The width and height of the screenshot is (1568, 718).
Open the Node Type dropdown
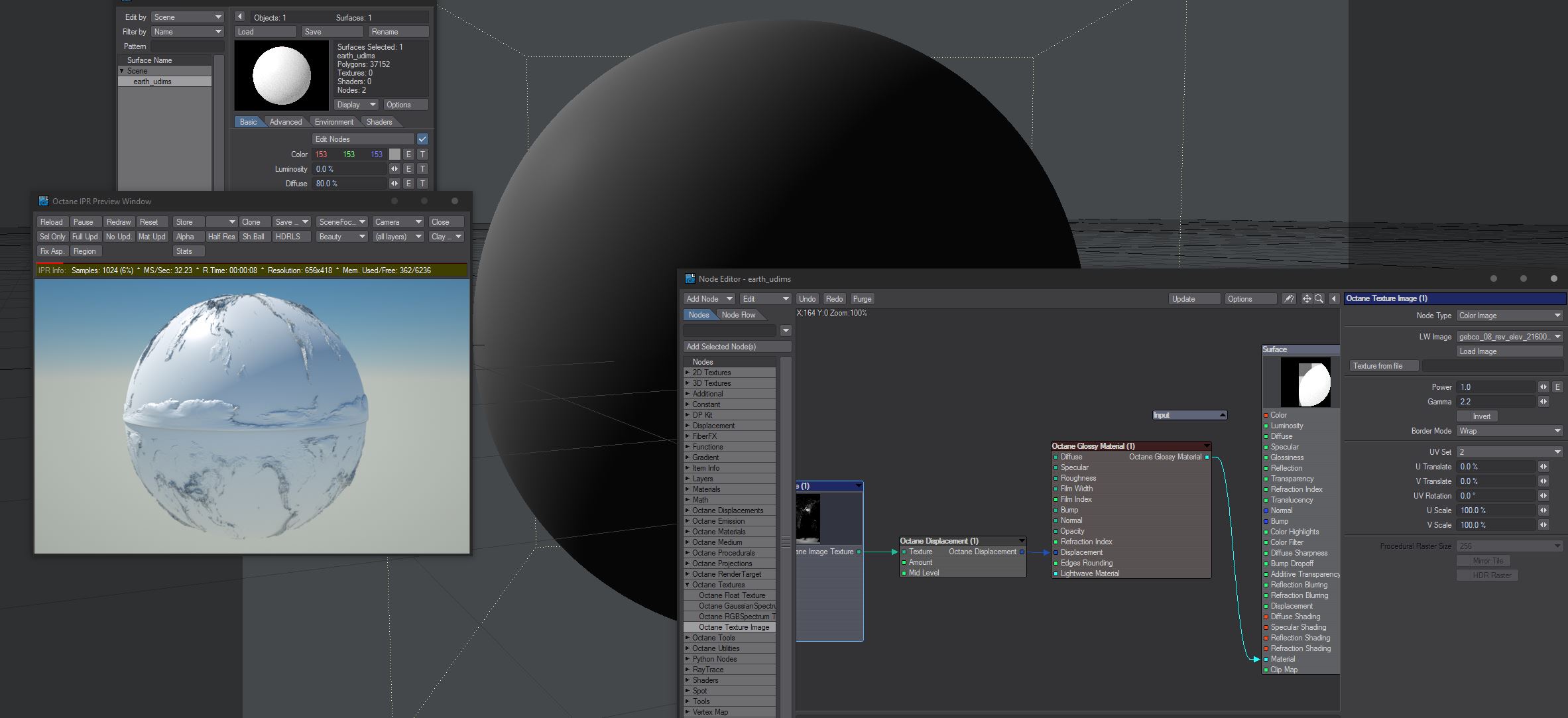(x=1509, y=316)
